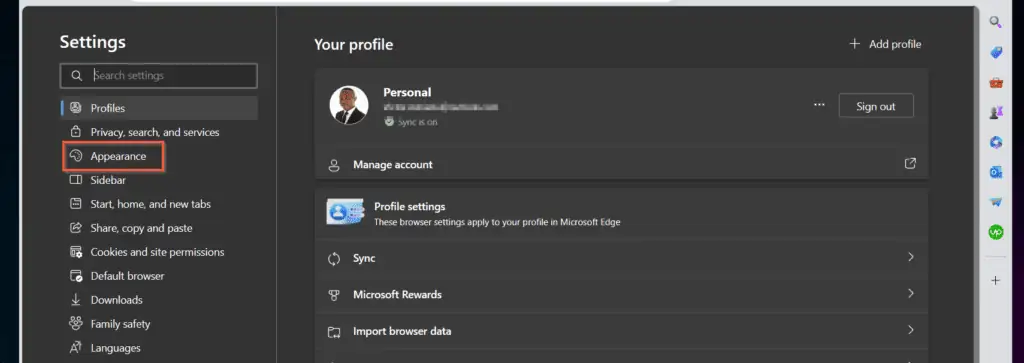Open Search in the Edge sidebar

[995, 22]
